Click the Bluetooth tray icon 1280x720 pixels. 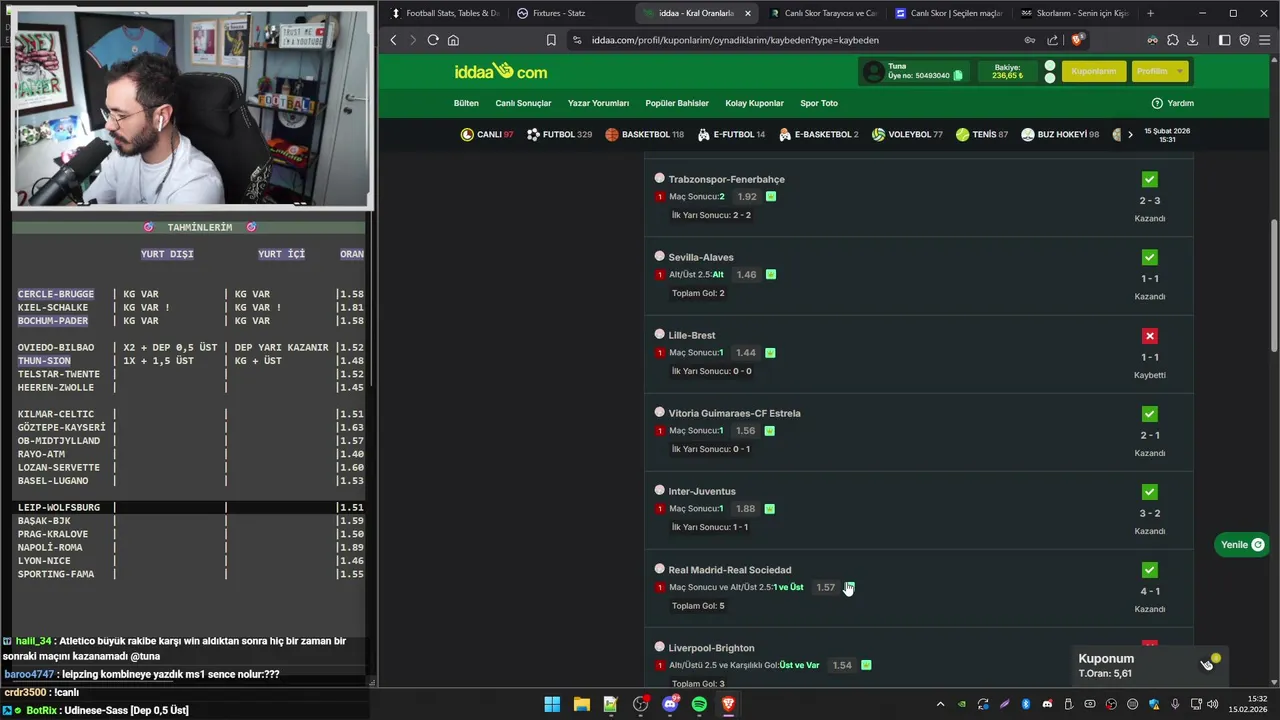tap(1025, 704)
